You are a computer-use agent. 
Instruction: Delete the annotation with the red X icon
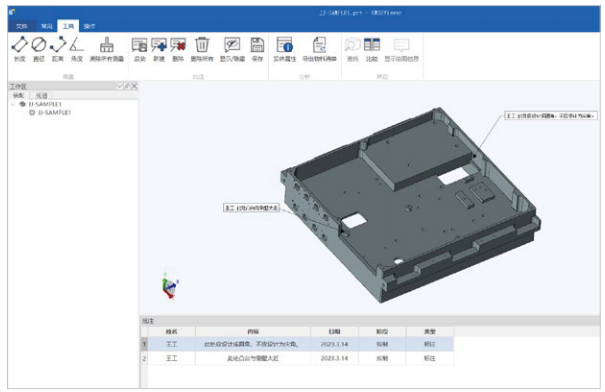click(x=178, y=49)
